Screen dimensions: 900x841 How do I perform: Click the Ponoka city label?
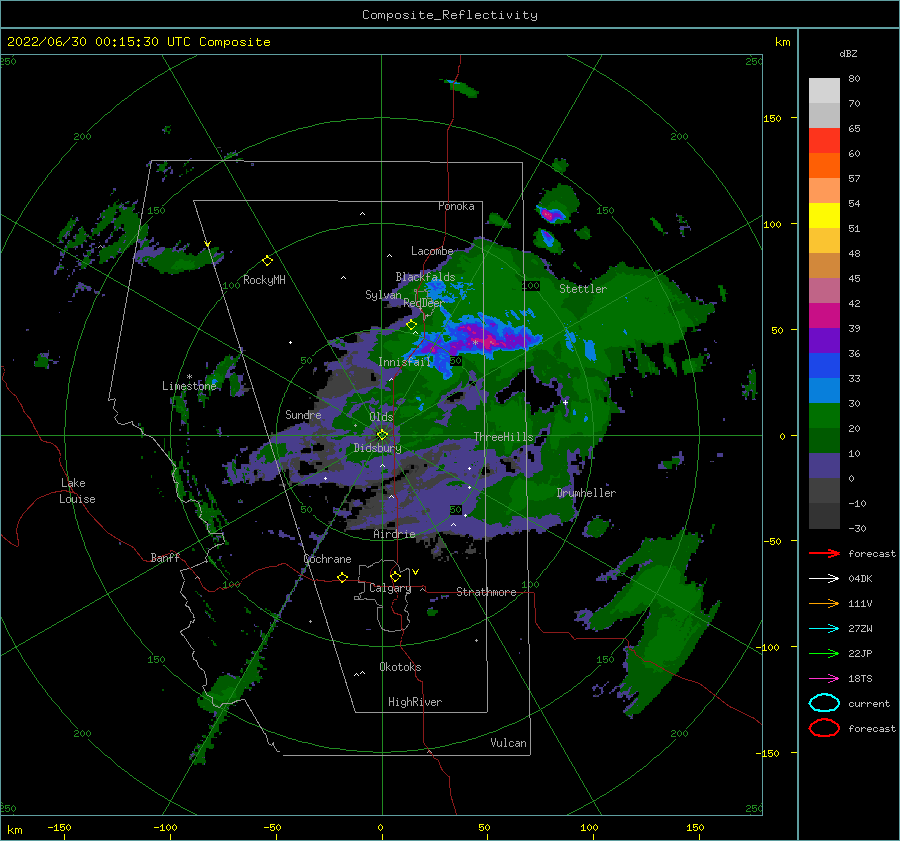456,206
